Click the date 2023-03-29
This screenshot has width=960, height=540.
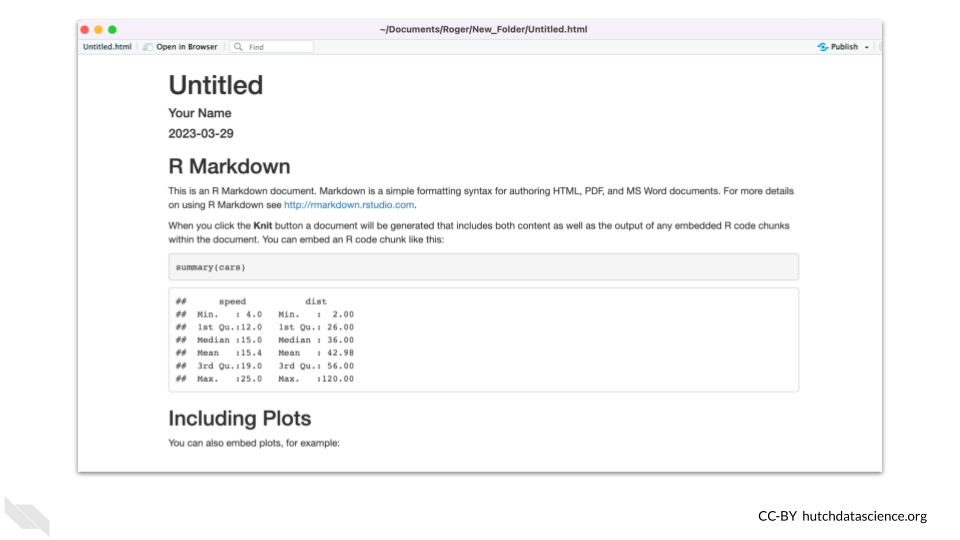(x=201, y=133)
